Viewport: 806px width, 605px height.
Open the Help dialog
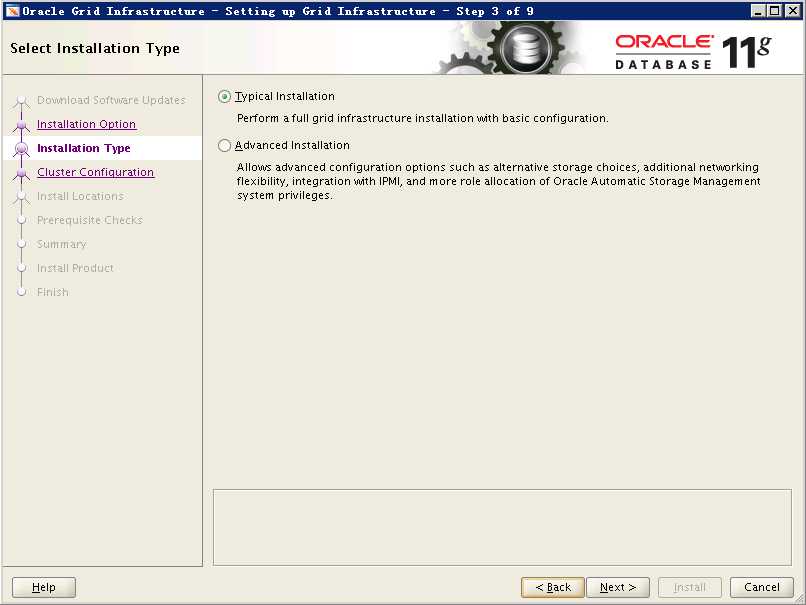click(x=44, y=587)
